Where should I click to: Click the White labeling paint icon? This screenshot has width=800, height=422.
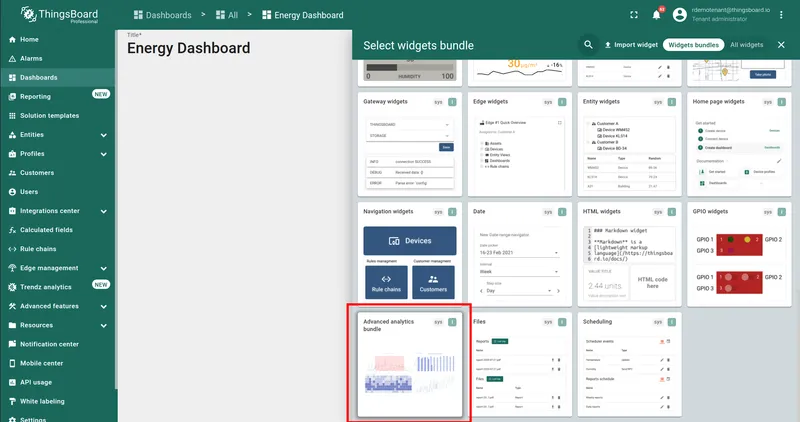tap(12, 402)
